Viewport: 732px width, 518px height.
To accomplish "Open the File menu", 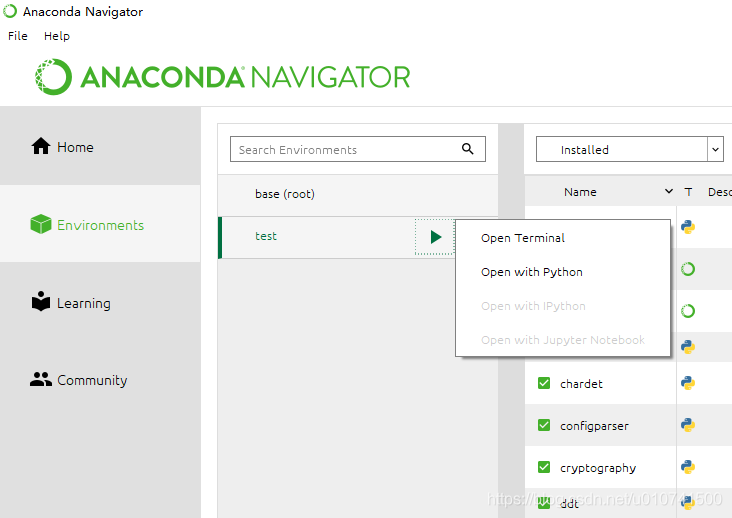I will (x=18, y=36).
